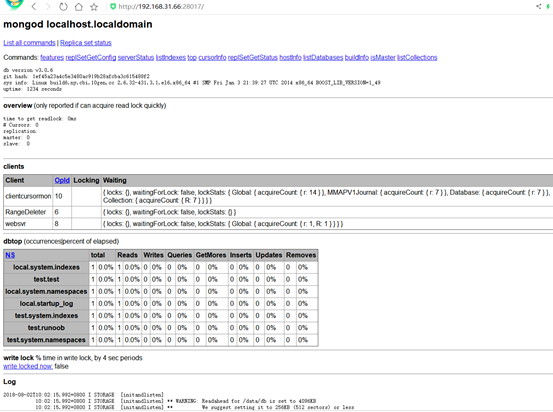553x412 pixels.
Task: Open the replSetGetConfig command link
Action: coord(91,57)
